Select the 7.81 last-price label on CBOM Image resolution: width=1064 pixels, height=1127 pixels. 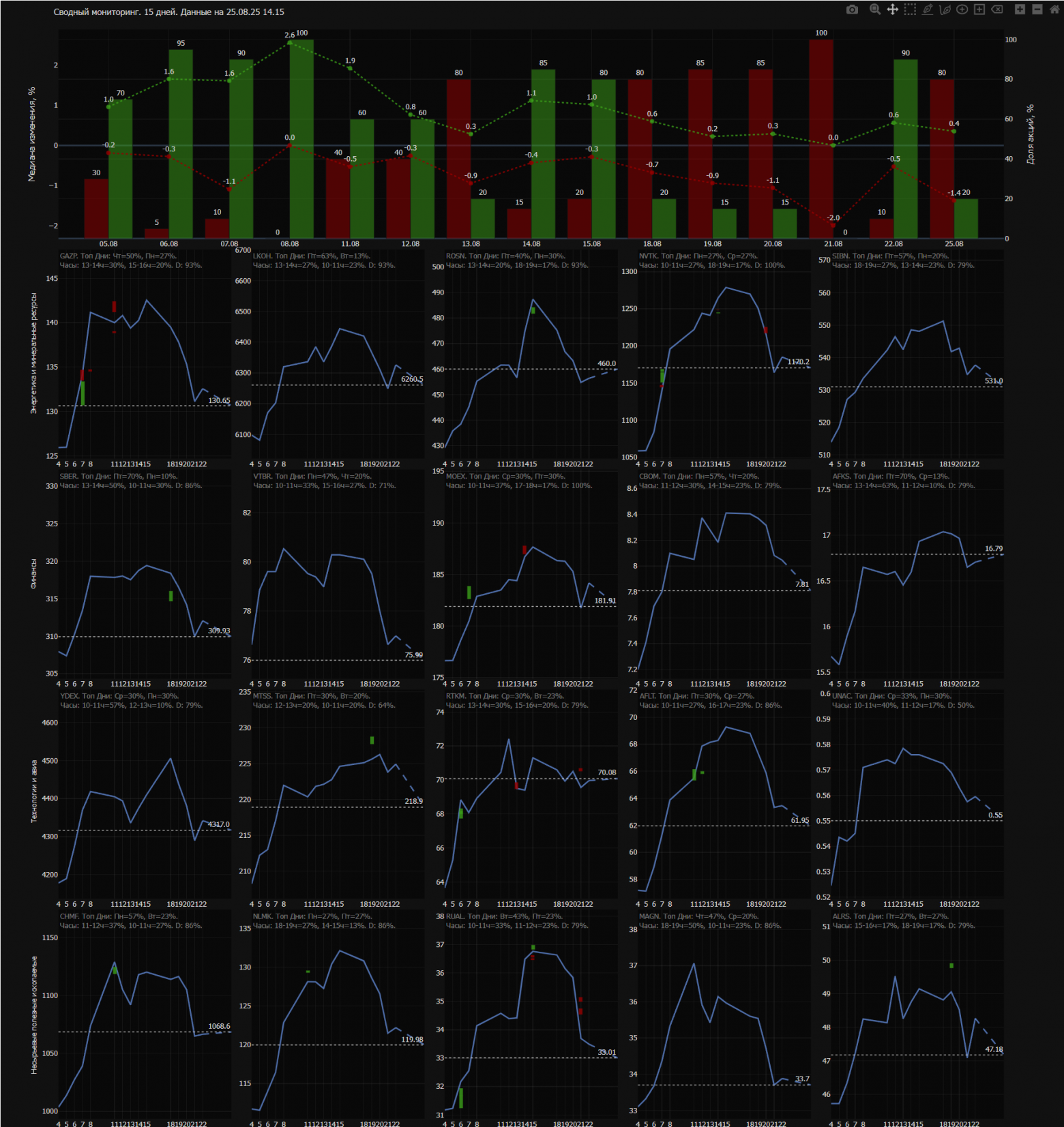[x=802, y=584]
